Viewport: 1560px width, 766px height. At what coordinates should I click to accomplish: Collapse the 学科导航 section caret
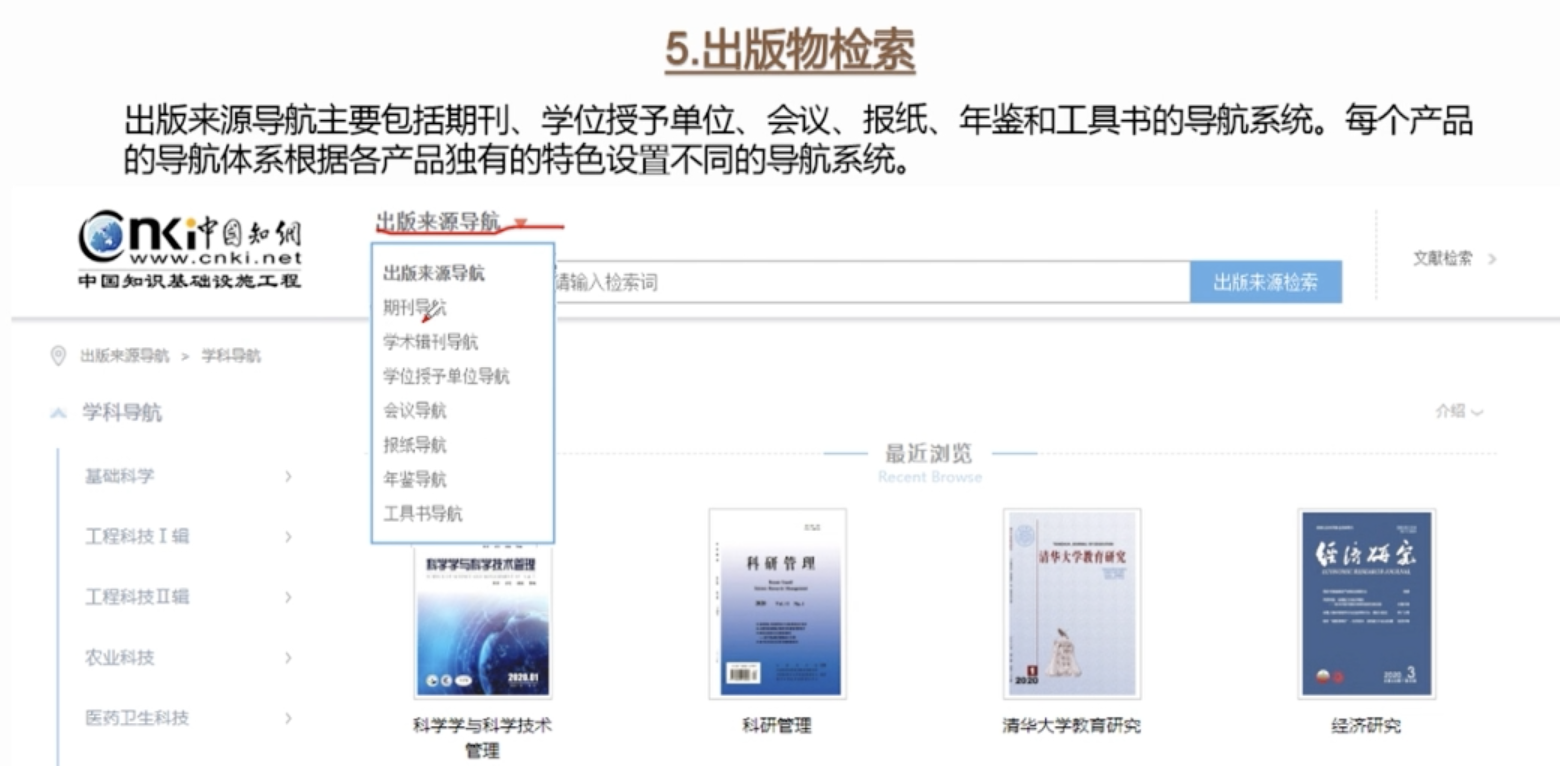pos(59,412)
